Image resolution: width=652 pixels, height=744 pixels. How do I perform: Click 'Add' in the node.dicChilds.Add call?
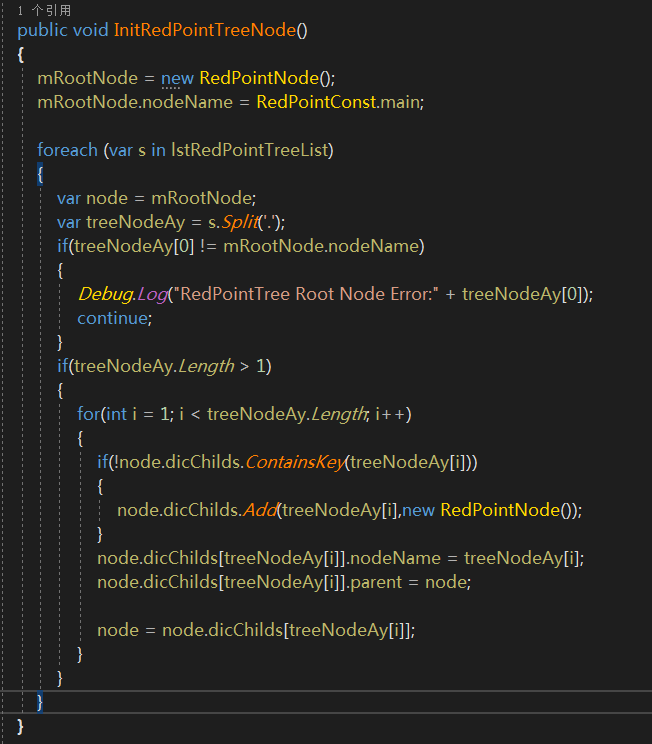click(260, 510)
